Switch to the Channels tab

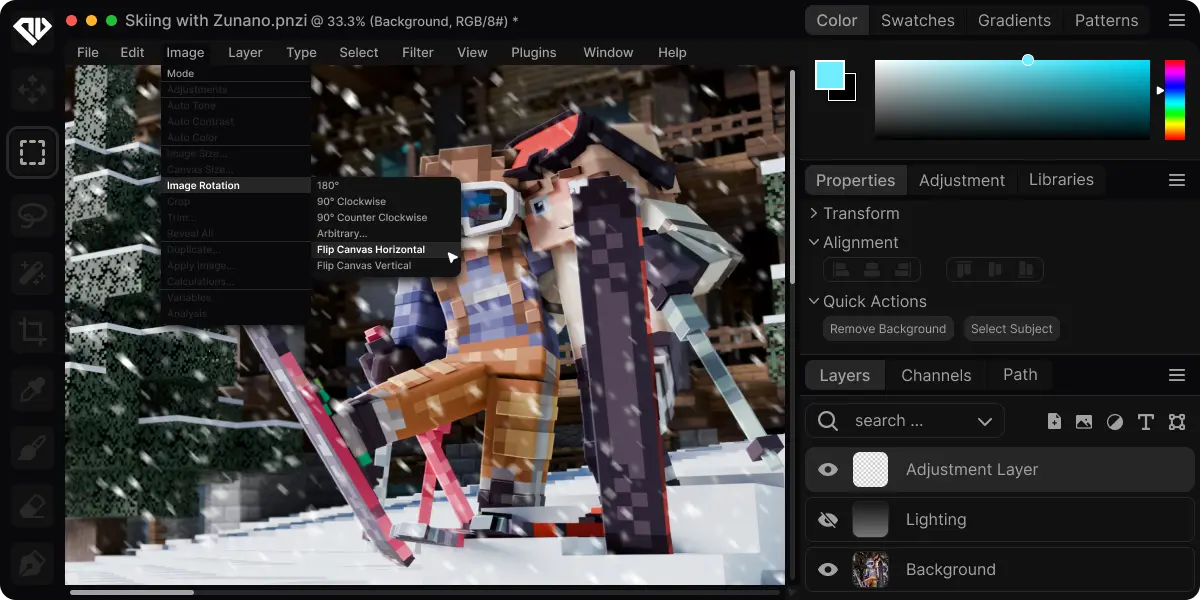click(x=936, y=375)
